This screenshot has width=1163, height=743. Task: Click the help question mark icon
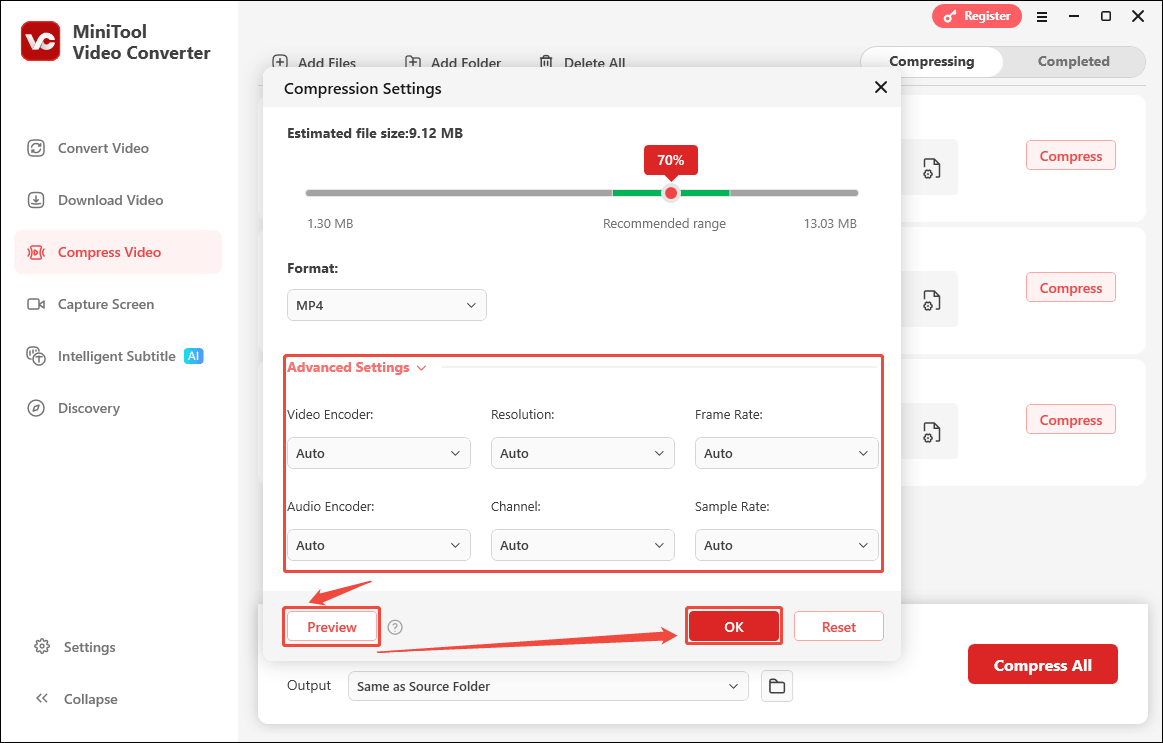pyautogui.click(x=394, y=627)
